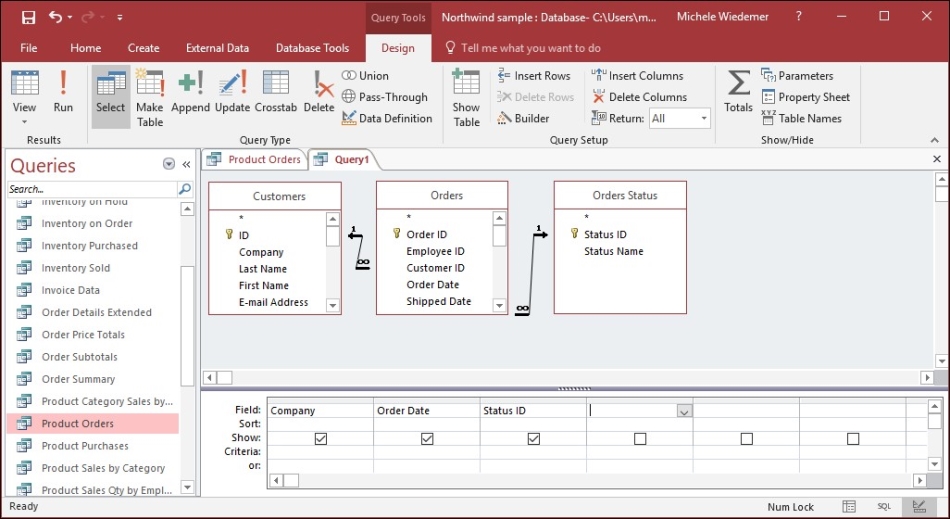Switch to the Home ribbon tab

(85, 48)
